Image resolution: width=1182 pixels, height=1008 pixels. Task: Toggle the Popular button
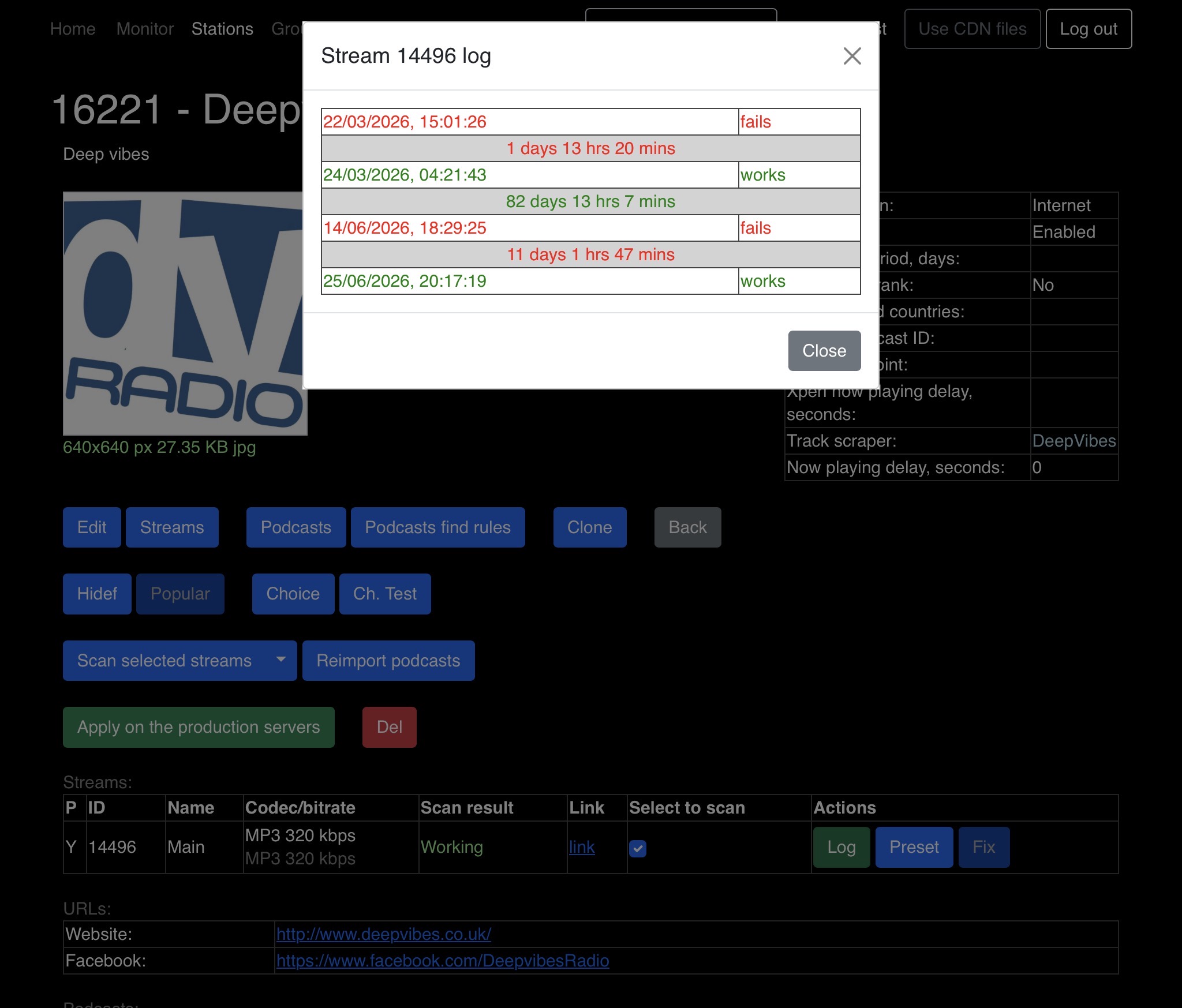point(180,594)
